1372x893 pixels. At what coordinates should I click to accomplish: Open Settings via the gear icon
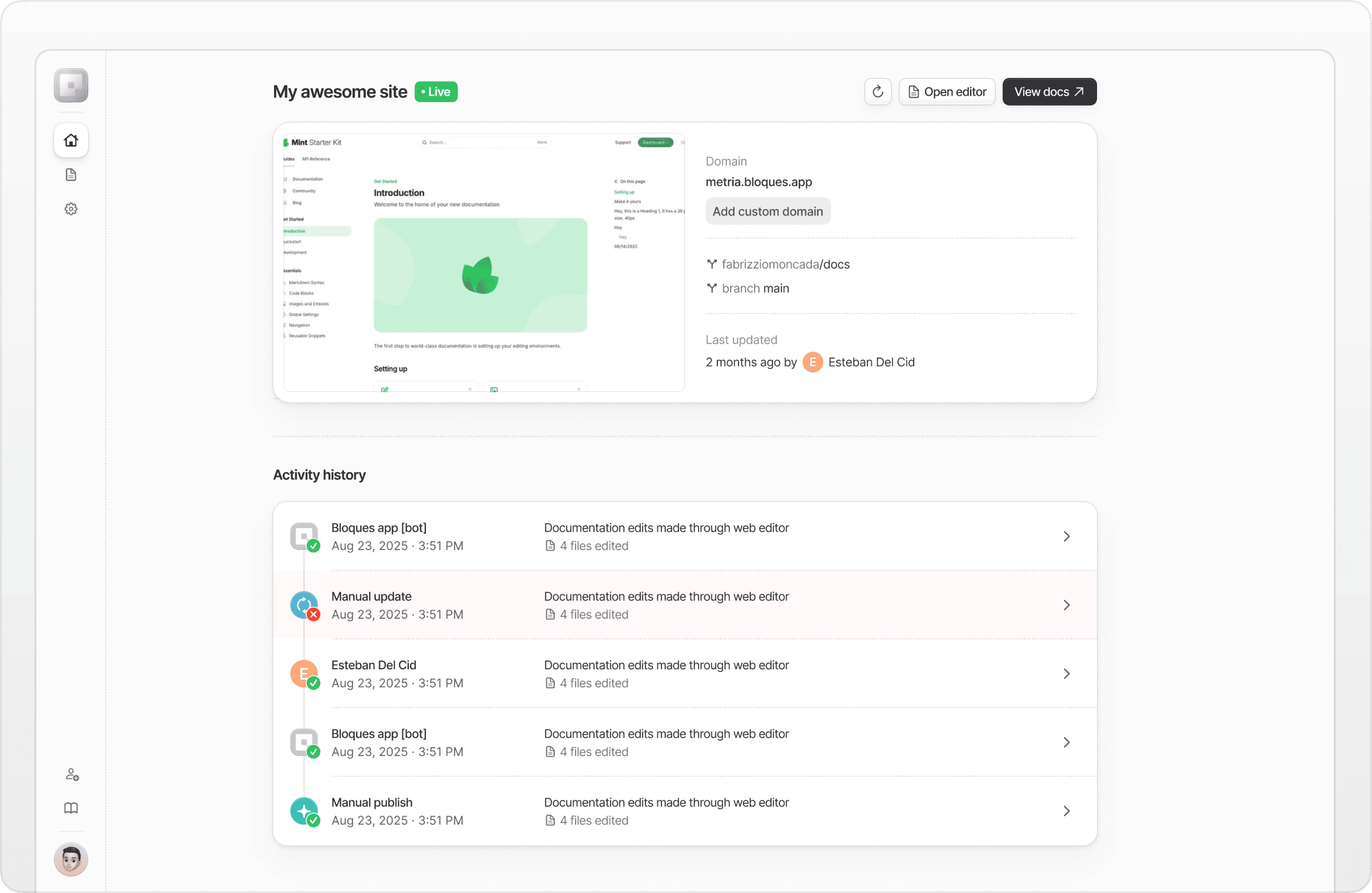[x=71, y=209]
